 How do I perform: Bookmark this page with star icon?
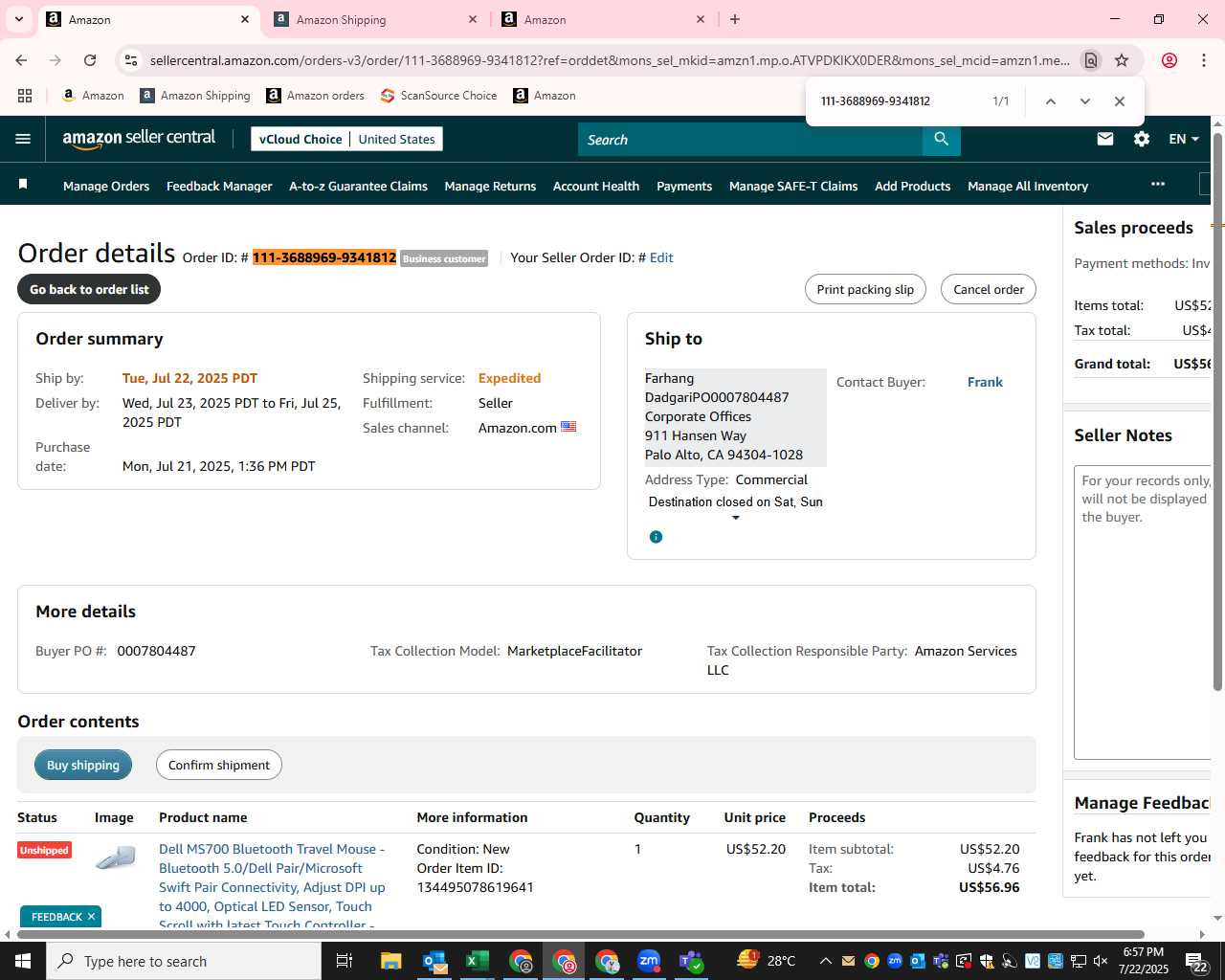[x=1122, y=60]
